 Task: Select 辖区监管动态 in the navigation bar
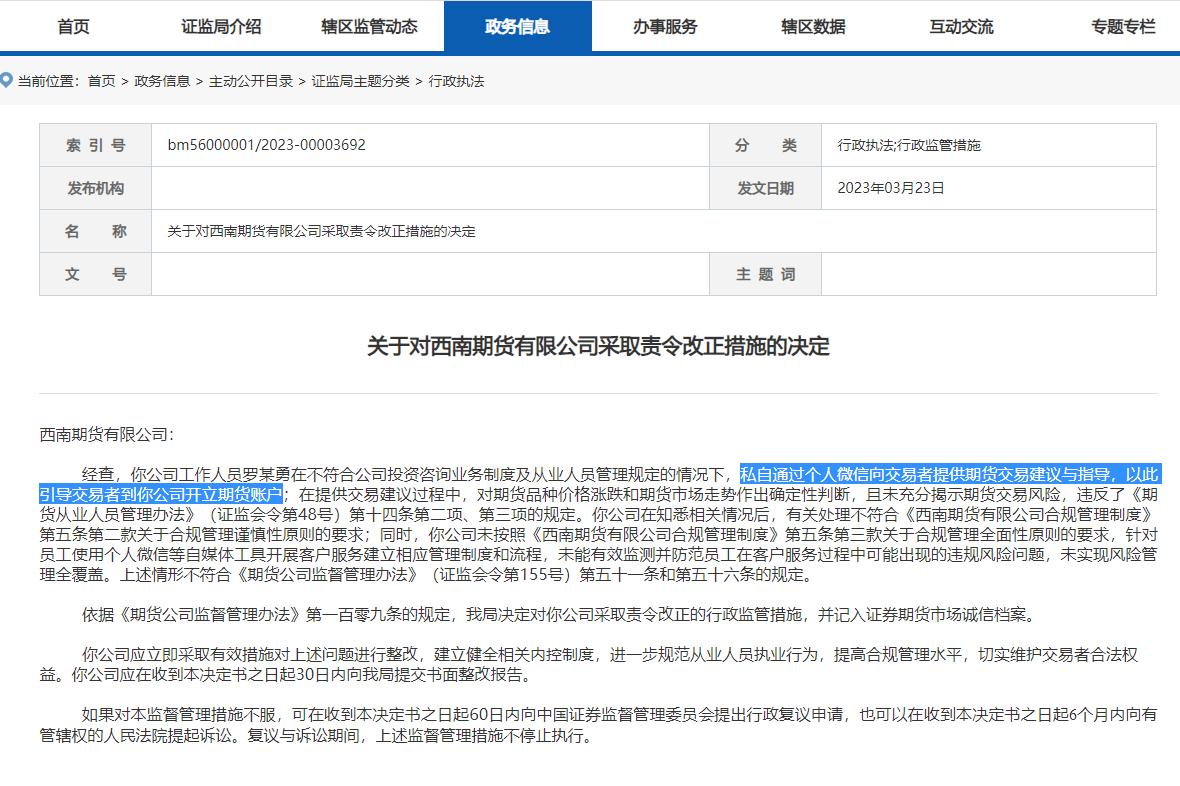point(368,27)
